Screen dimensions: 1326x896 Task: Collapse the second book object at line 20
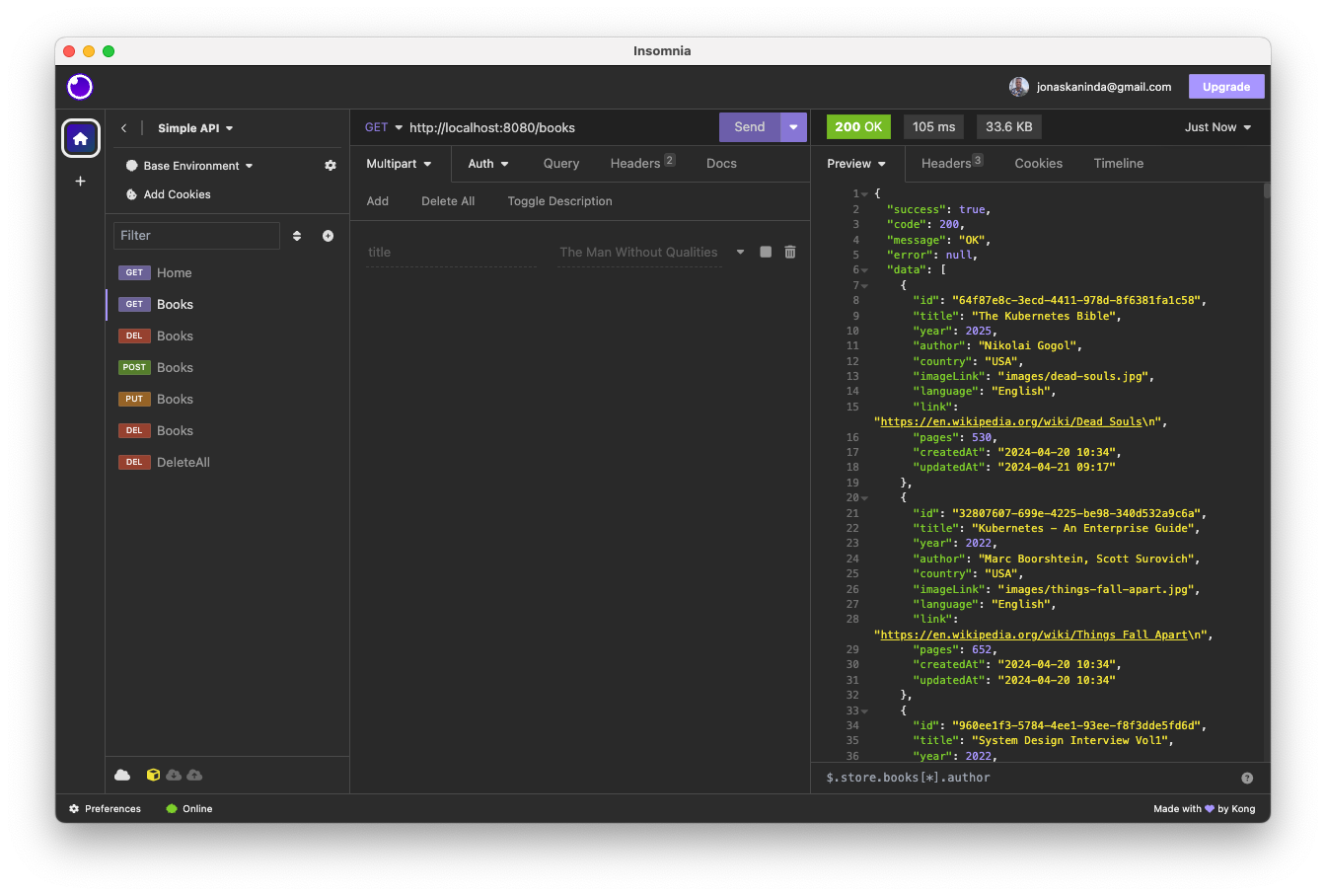[864, 498]
